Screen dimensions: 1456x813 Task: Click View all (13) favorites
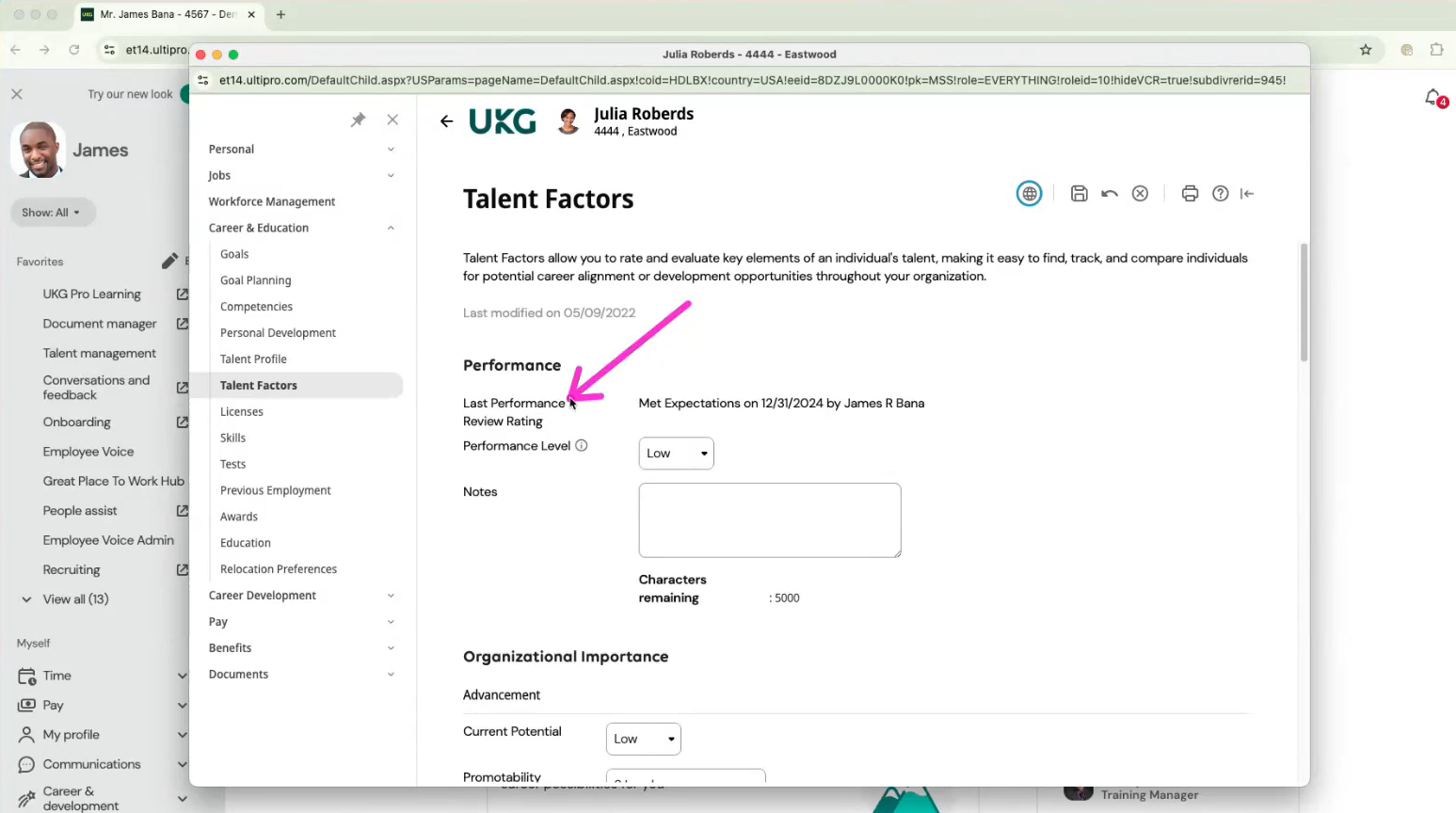(75, 599)
